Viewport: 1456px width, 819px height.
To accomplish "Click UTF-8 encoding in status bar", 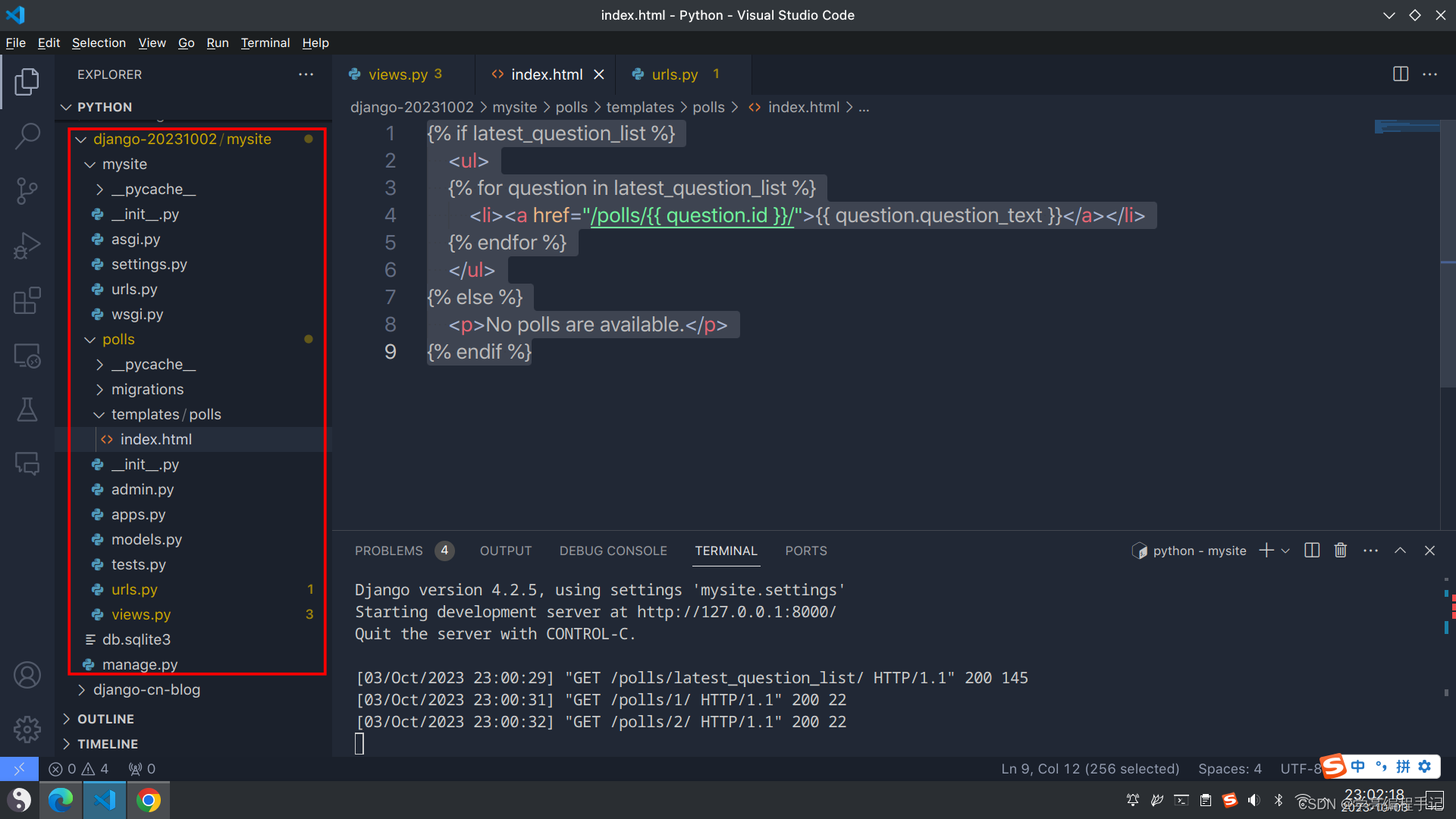I will tap(1298, 768).
